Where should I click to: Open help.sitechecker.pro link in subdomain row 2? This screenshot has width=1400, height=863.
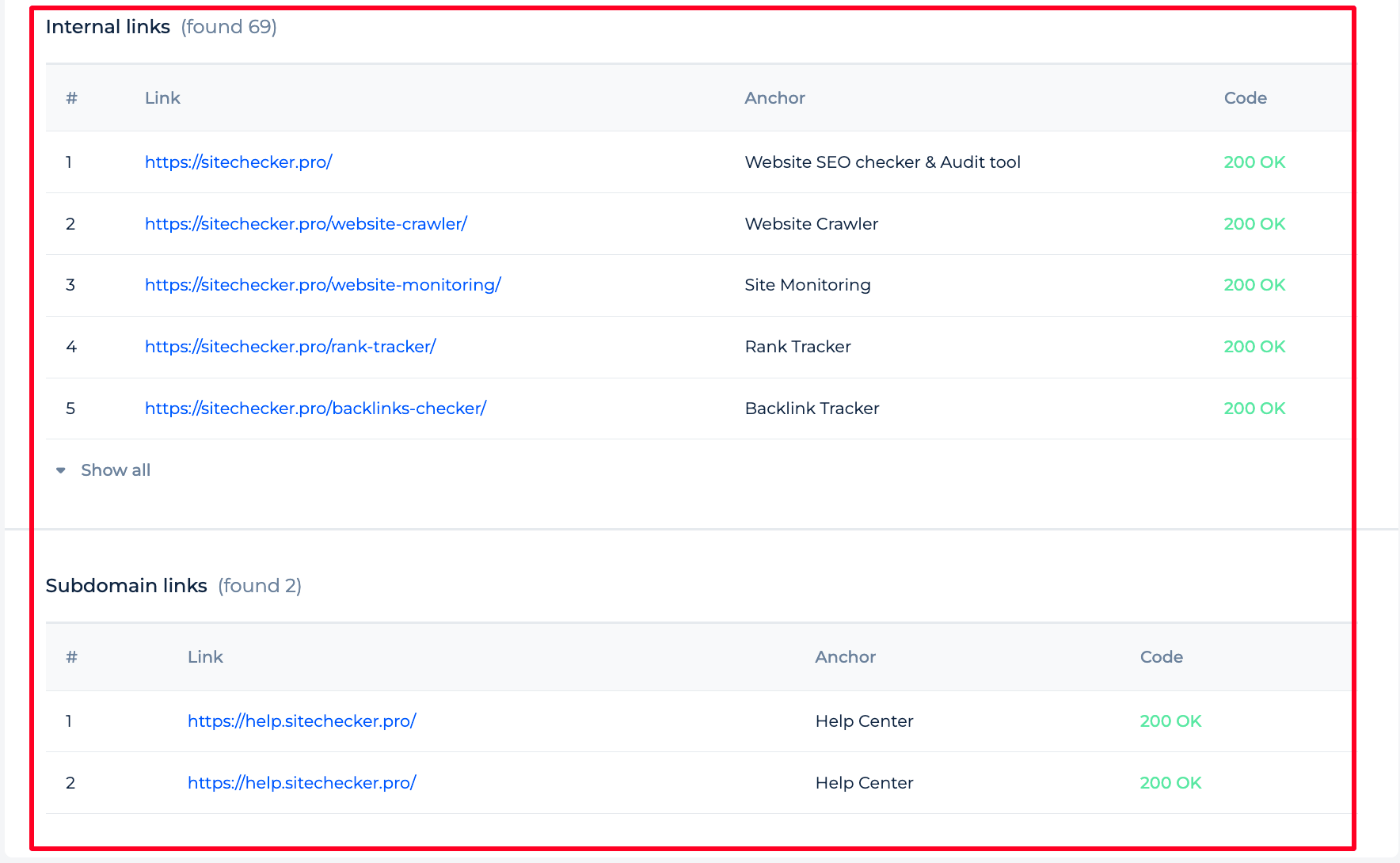(x=302, y=783)
